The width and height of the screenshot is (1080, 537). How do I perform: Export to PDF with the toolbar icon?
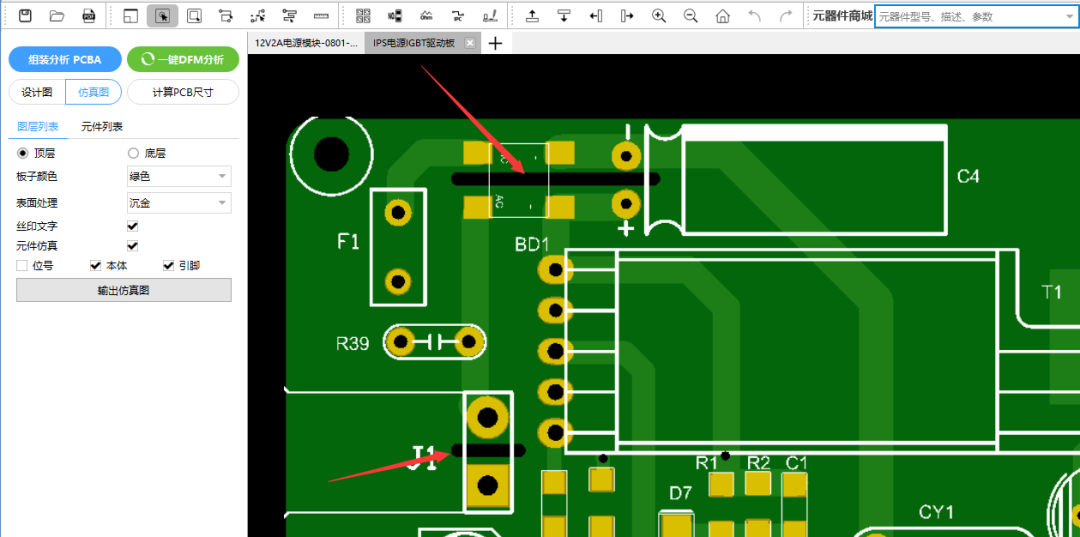89,16
